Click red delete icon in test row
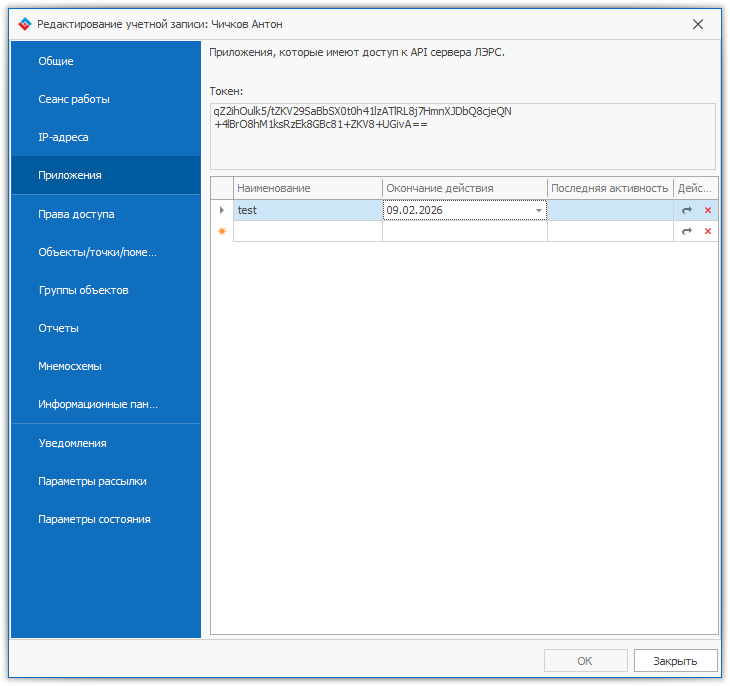 [708, 210]
